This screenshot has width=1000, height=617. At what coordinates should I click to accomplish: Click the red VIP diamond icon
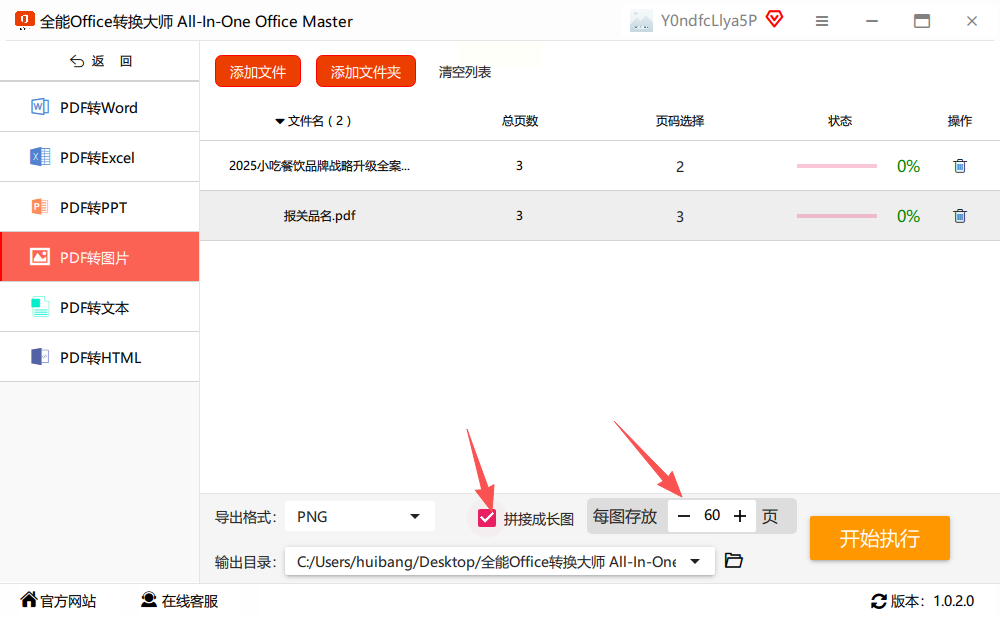tap(774, 19)
